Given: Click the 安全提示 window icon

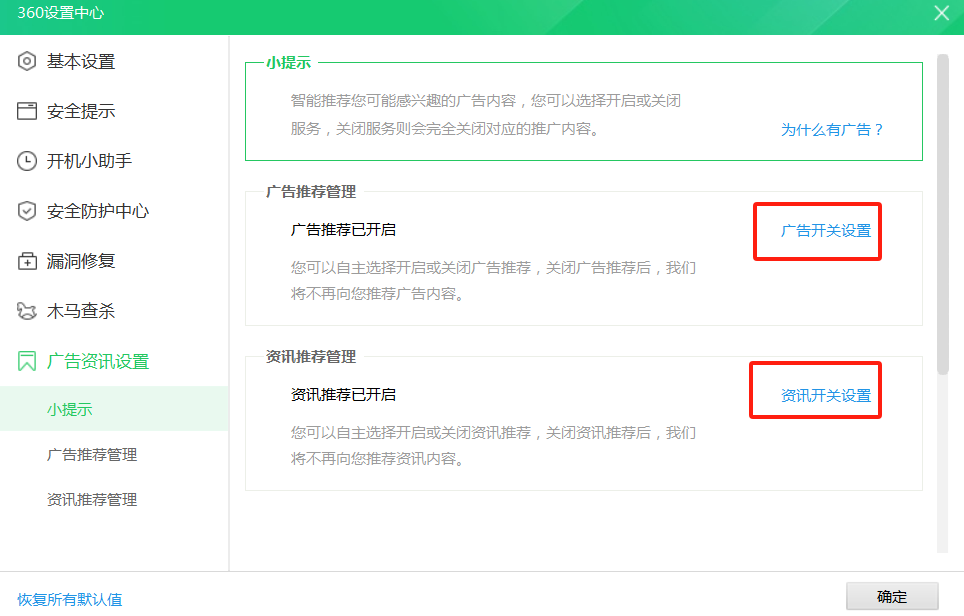Looking at the screenshot, I should click(x=26, y=111).
